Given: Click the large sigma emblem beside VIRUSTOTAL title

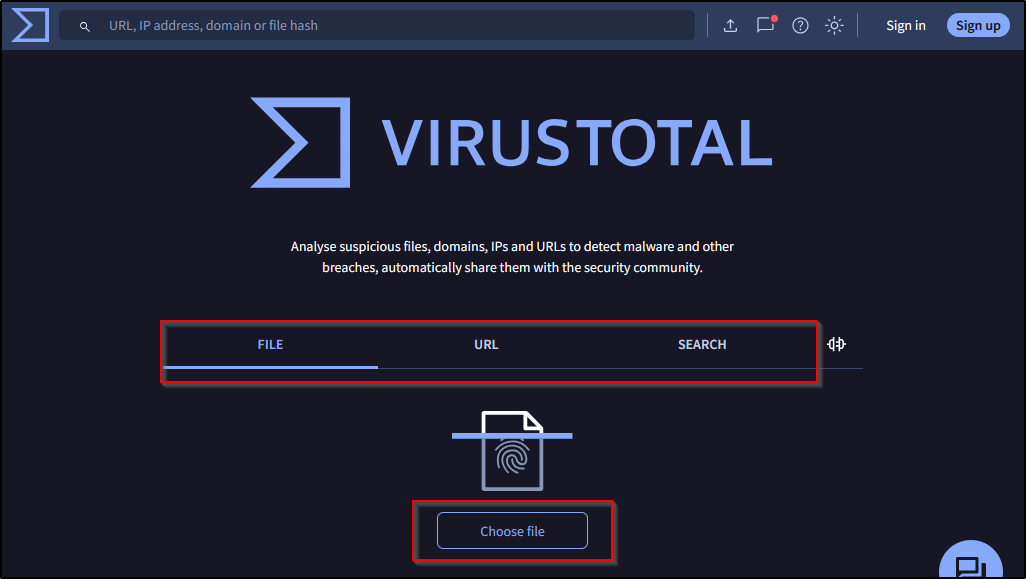Looking at the screenshot, I should tap(301, 142).
